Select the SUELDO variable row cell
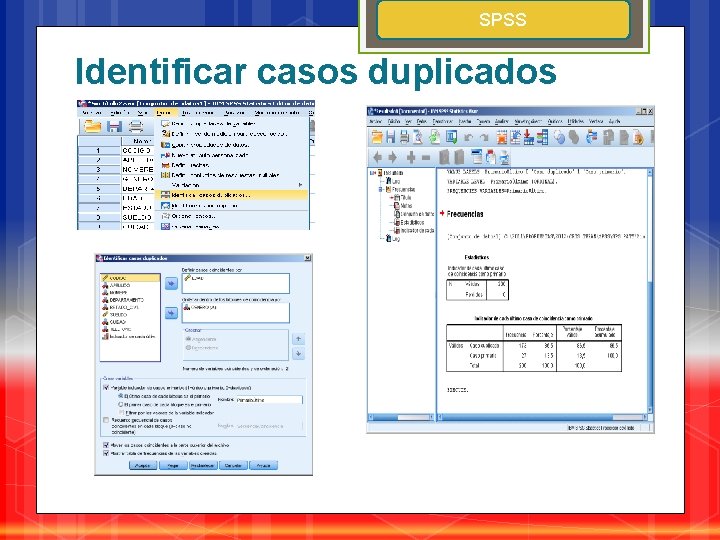720x540 pixels. (x=137, y=217)
